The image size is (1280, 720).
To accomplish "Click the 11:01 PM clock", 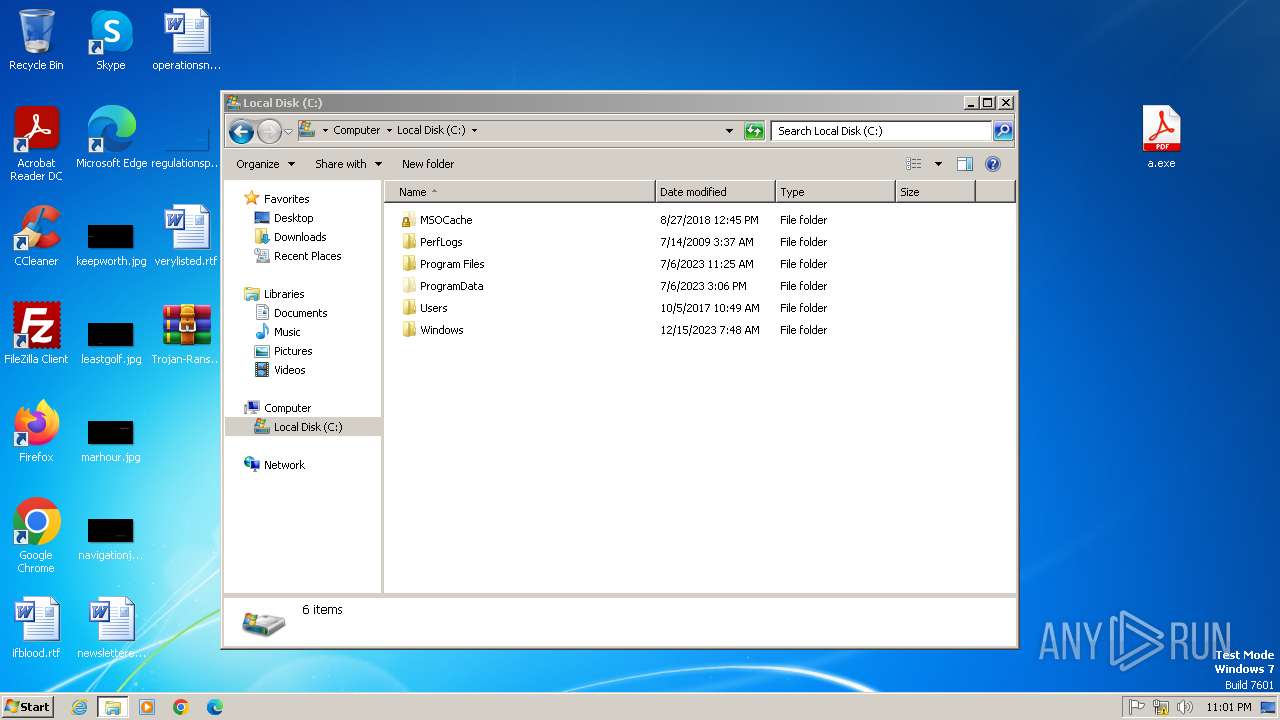I will coord(1229,707).
